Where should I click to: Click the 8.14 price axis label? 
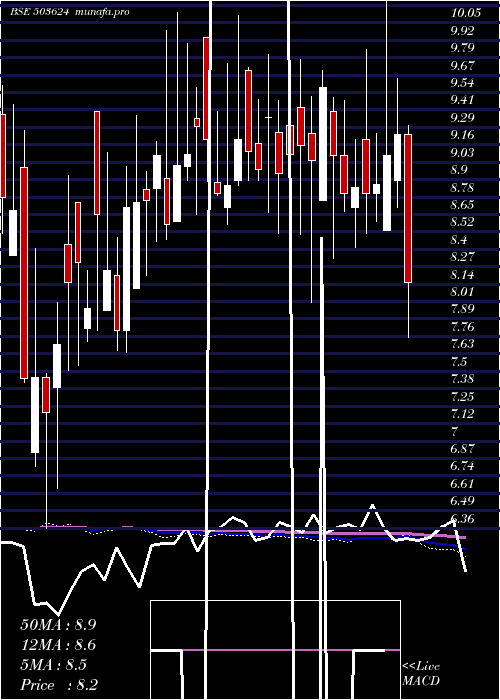point(462,275)
